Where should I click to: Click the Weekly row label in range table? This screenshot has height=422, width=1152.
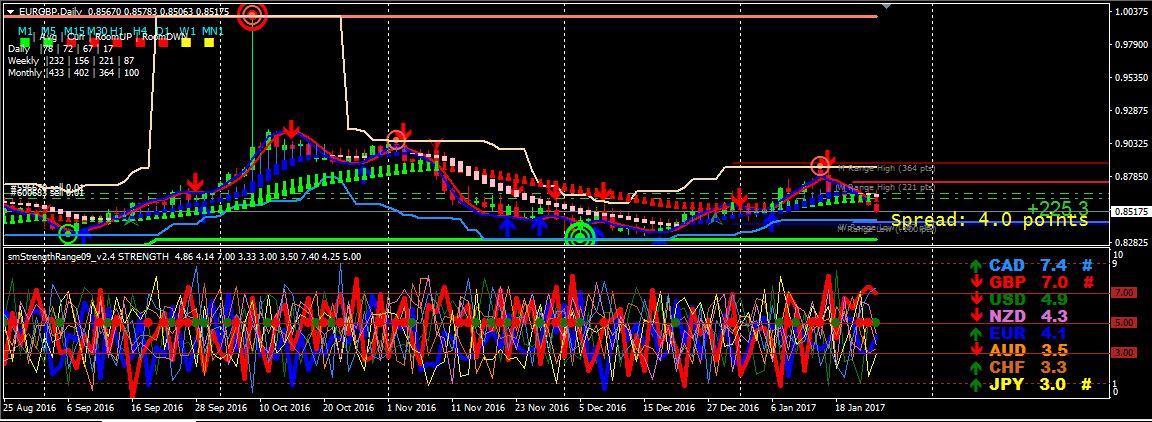23,61
